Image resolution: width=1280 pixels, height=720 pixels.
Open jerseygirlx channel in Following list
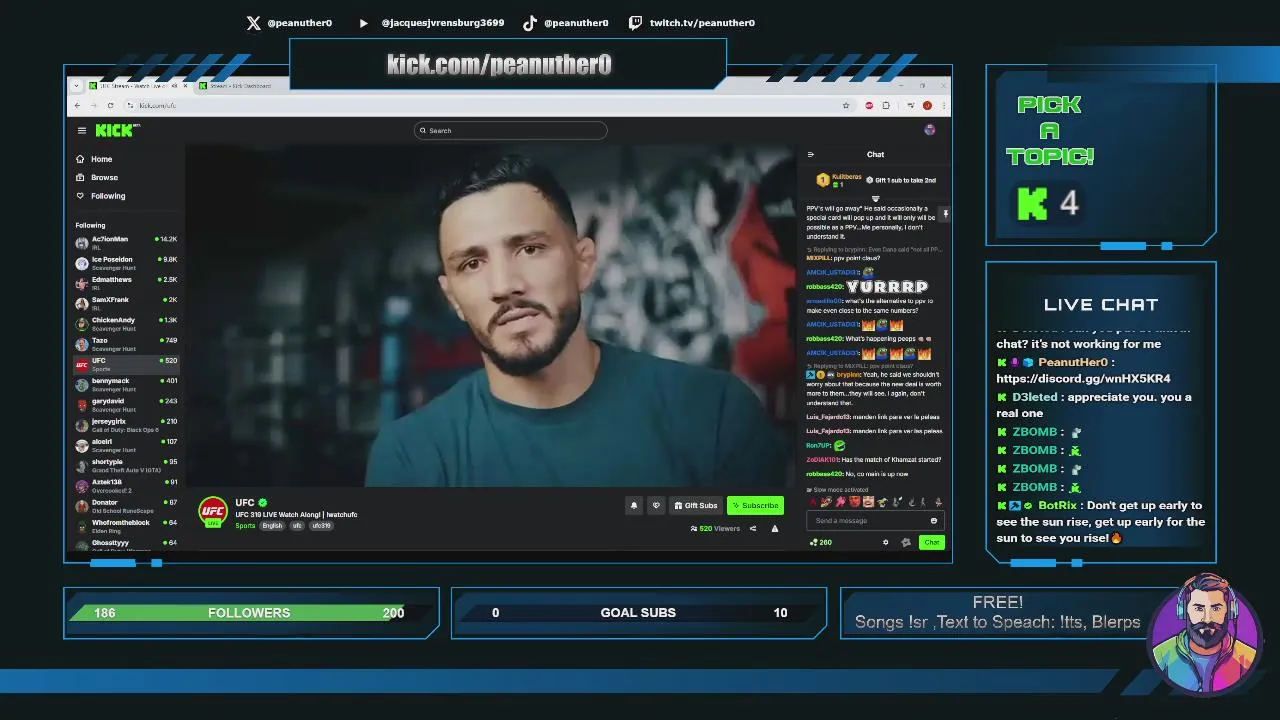point(126,425)
